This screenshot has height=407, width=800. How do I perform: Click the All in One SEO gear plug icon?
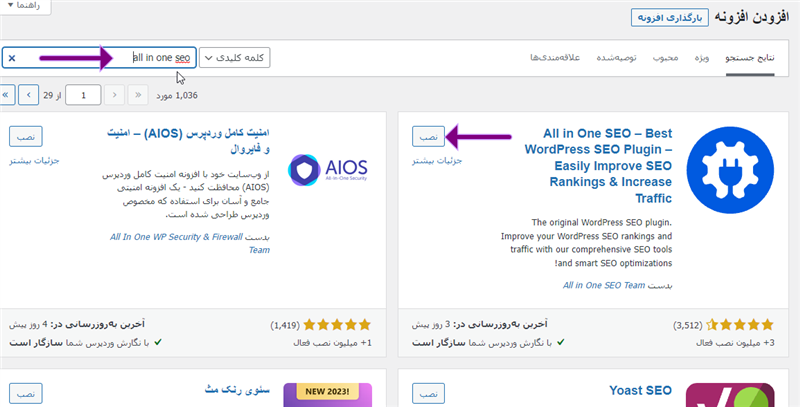point(730,170)
